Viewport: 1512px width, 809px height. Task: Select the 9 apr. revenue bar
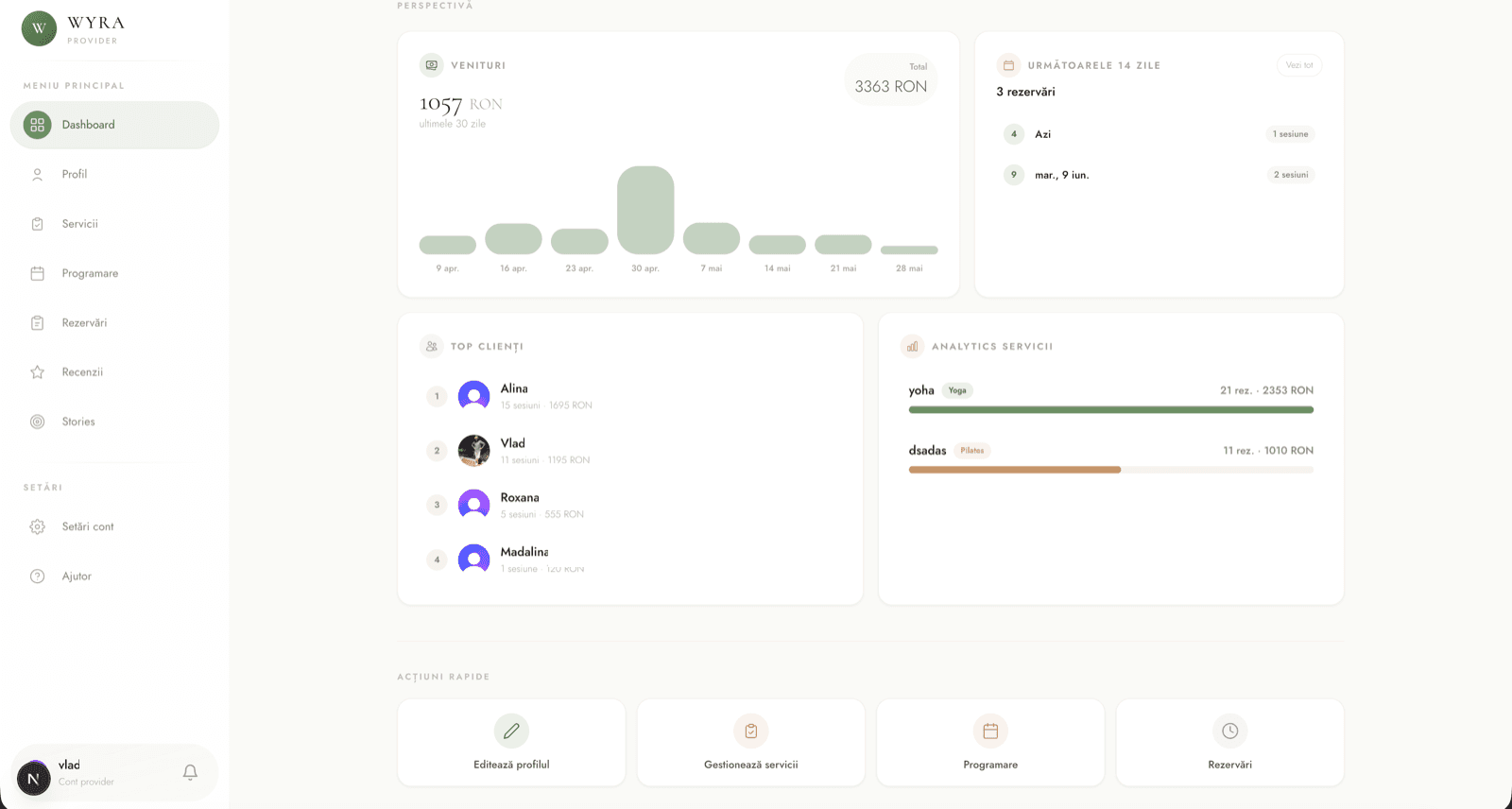[448, 245]
